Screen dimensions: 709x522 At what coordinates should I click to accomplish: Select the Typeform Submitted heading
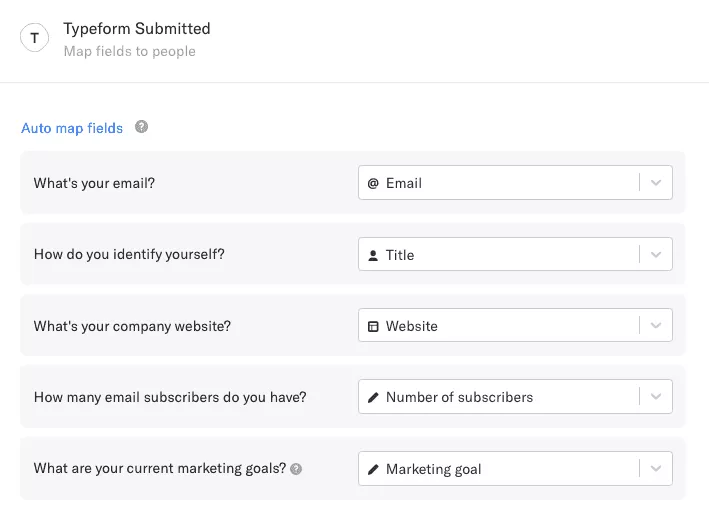coord(137,28)
